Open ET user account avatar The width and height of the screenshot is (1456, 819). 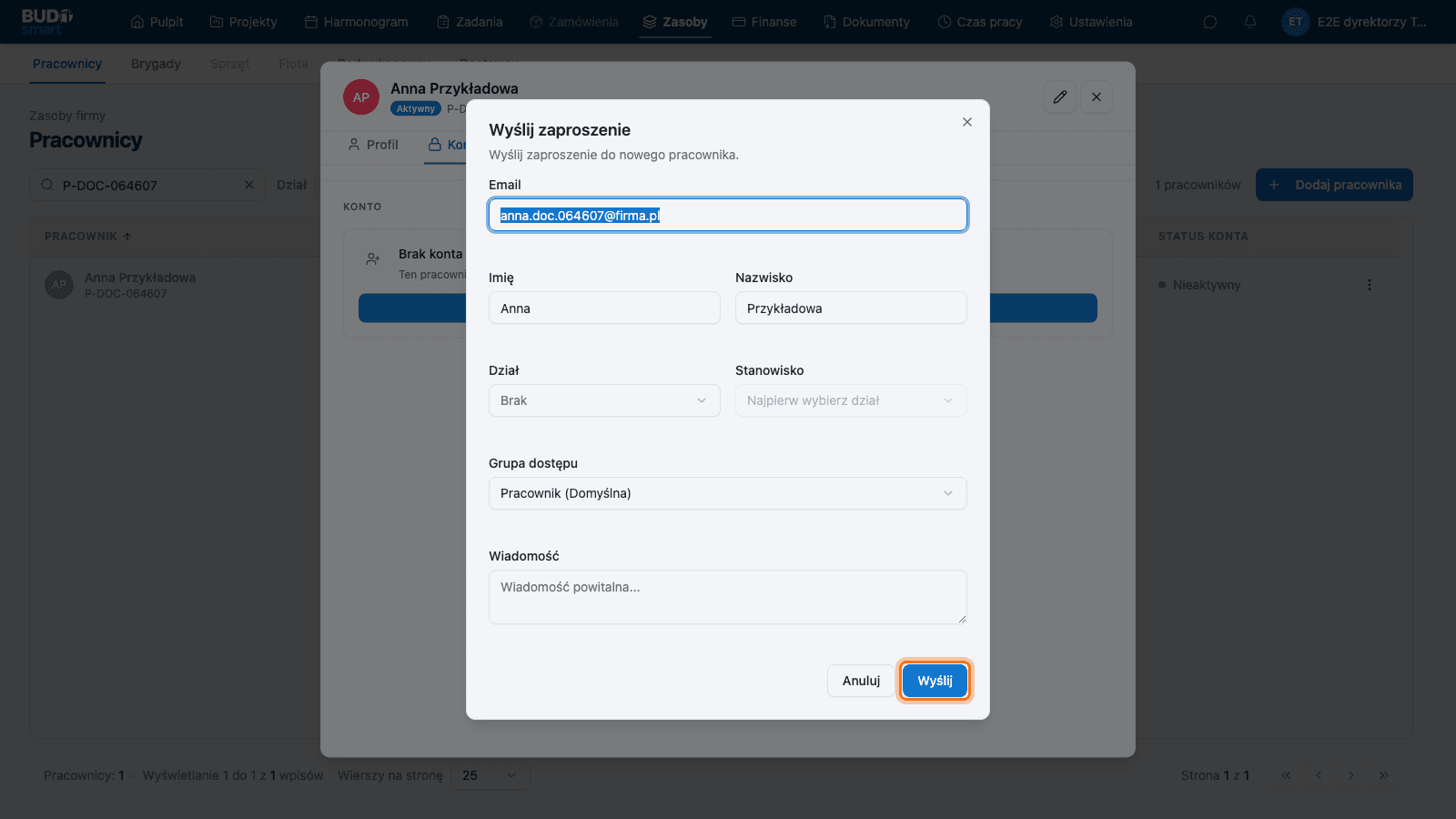(1296, 22)
